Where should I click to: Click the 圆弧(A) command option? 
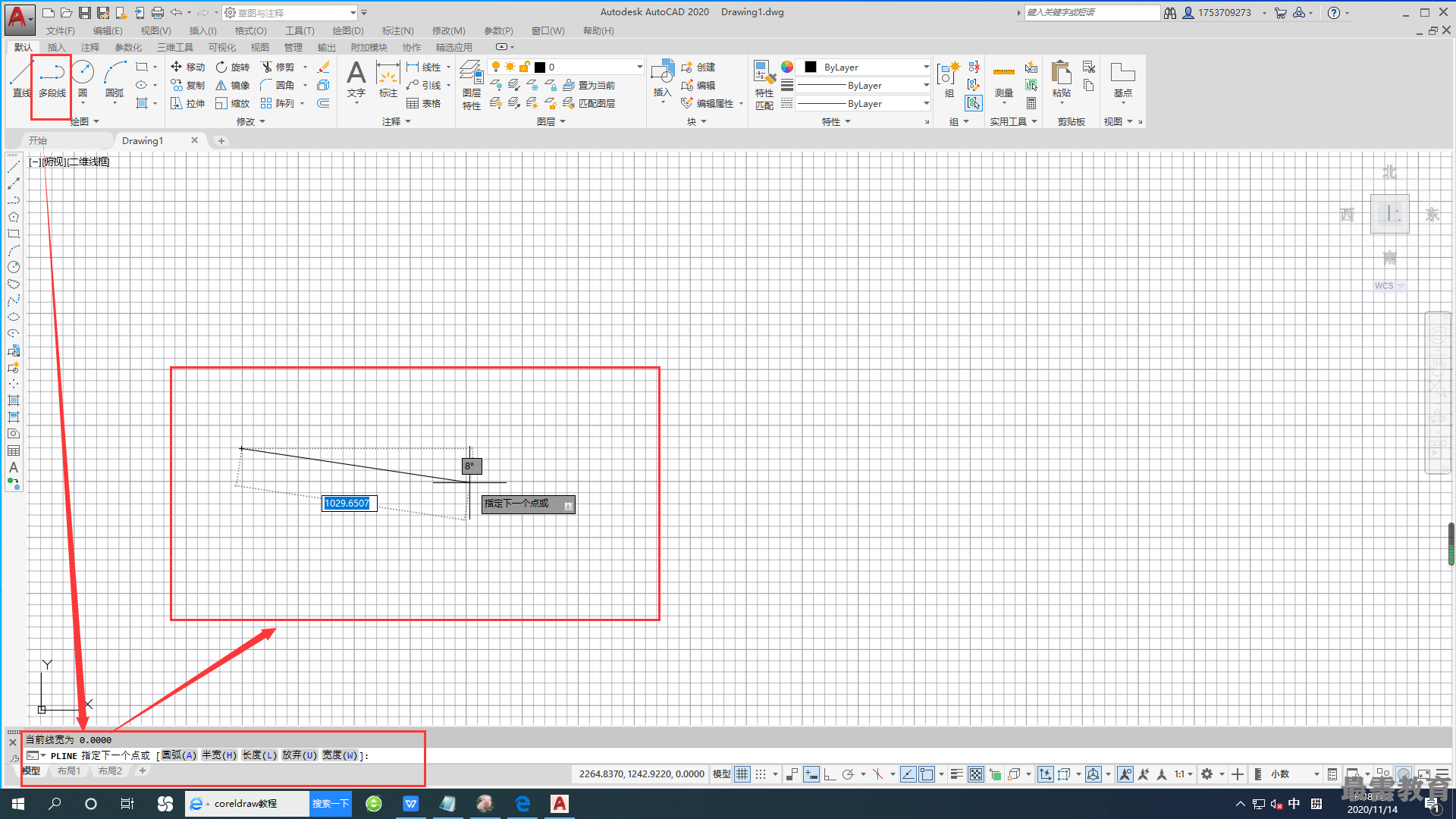tap(179, 755)
